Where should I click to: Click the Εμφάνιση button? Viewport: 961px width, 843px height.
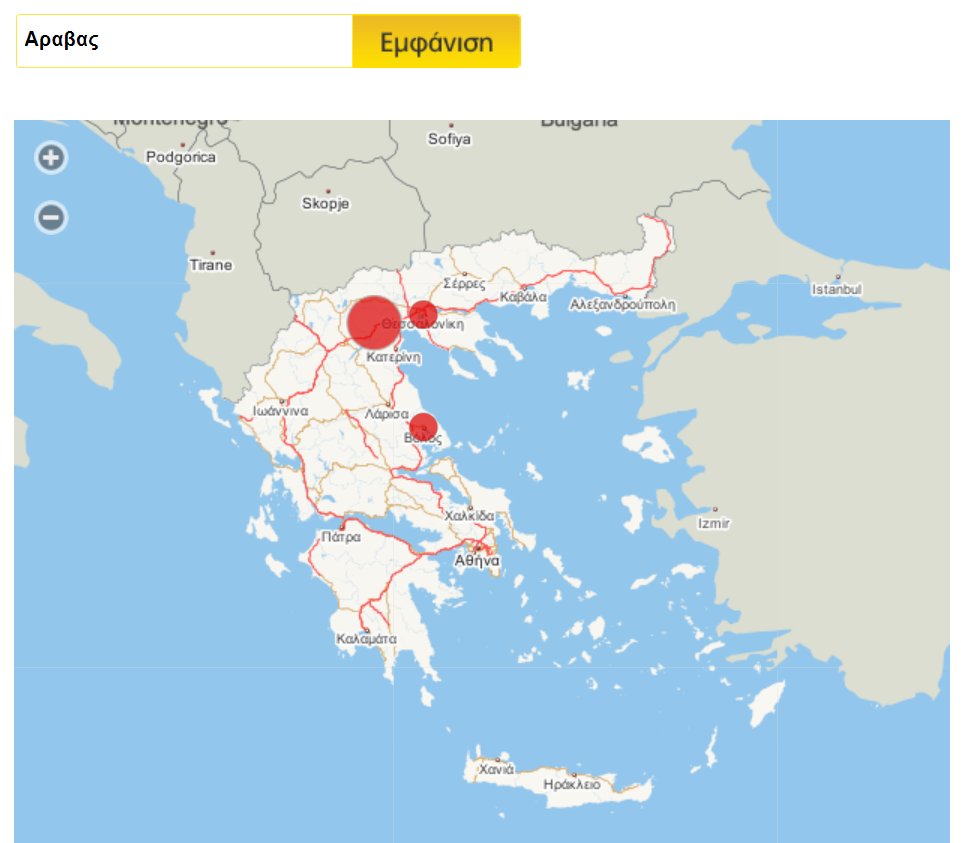436,42
